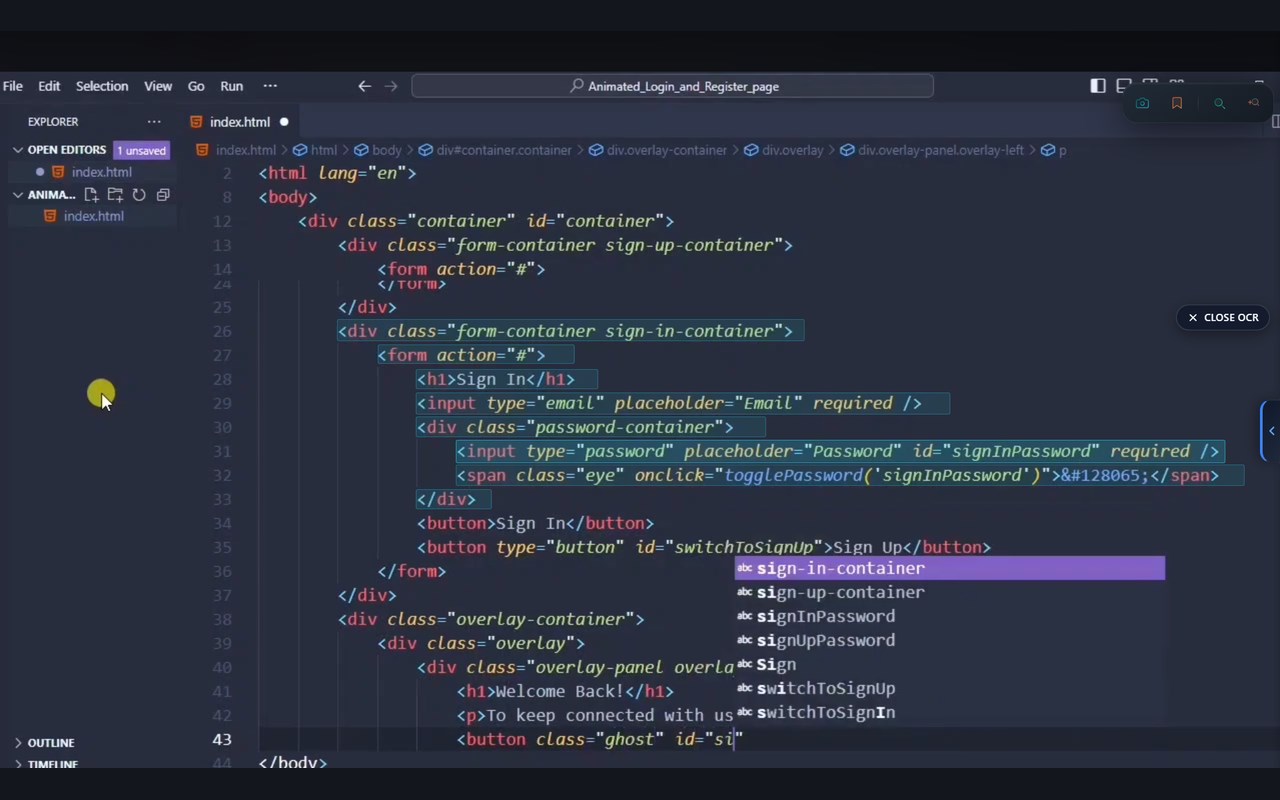Collapse the Open Editors section
Image resolution: width=1280 pixels, height=800 pixels.
18,150
